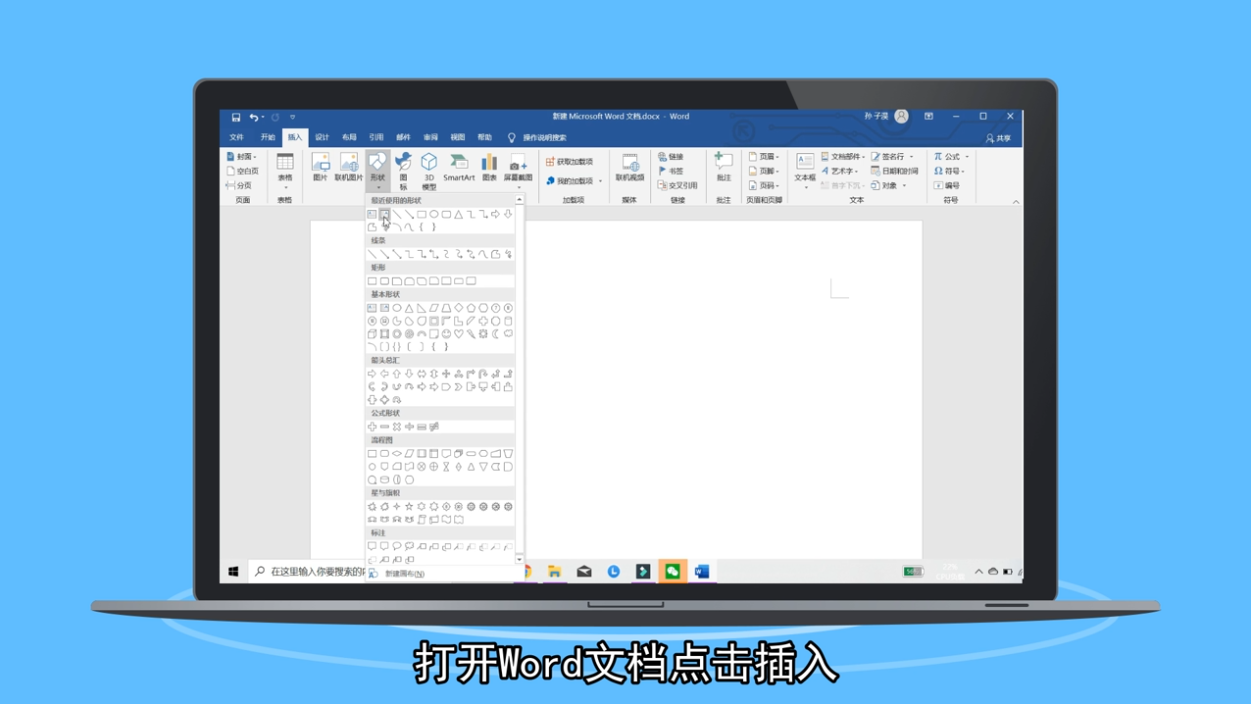Expand the 我的加载项 dropdown
The width and height of the screenshot is (1251, 704).
(574, 181)
